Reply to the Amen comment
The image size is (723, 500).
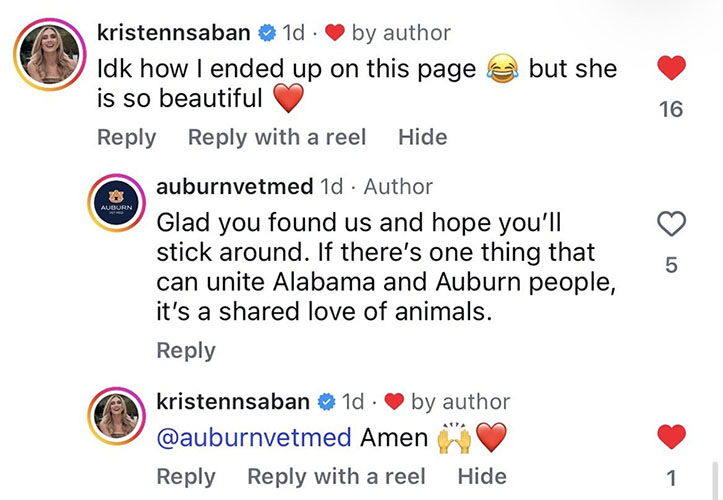click(186, 477)
